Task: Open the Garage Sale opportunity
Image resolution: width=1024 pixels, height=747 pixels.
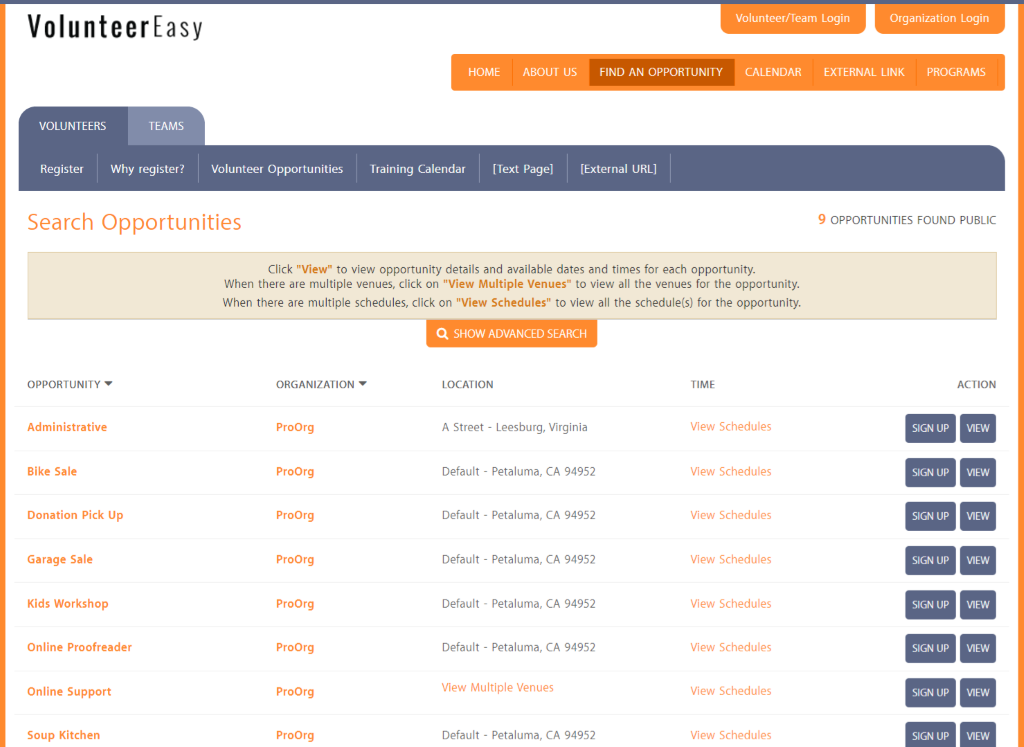Action: 60,560
